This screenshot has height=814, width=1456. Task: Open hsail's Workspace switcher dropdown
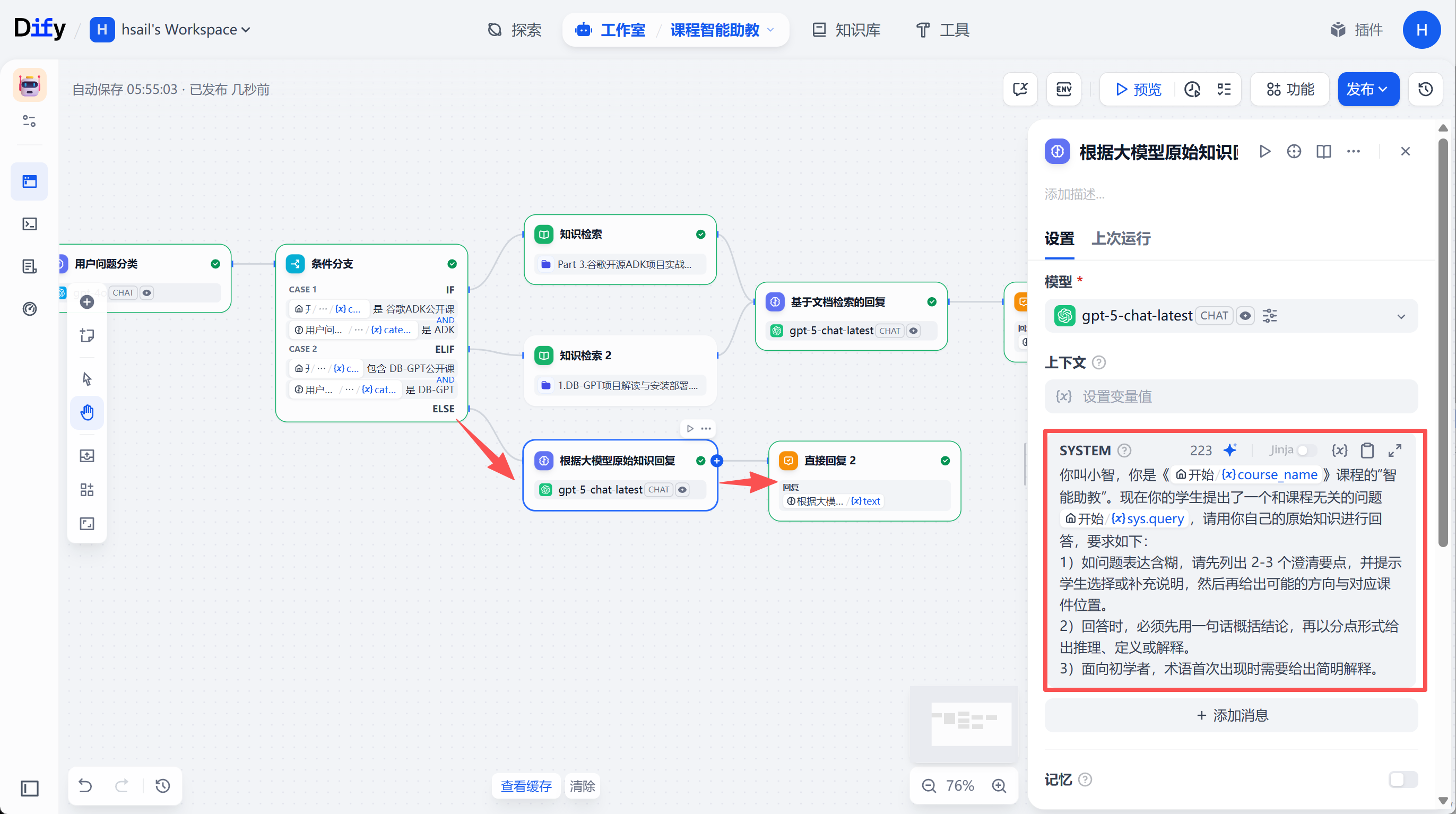click(x=170, y=29)
